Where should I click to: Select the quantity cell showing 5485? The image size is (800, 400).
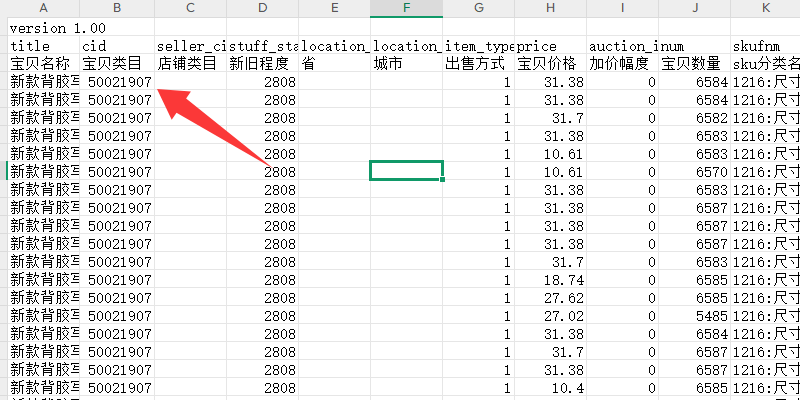coord(694,316)
